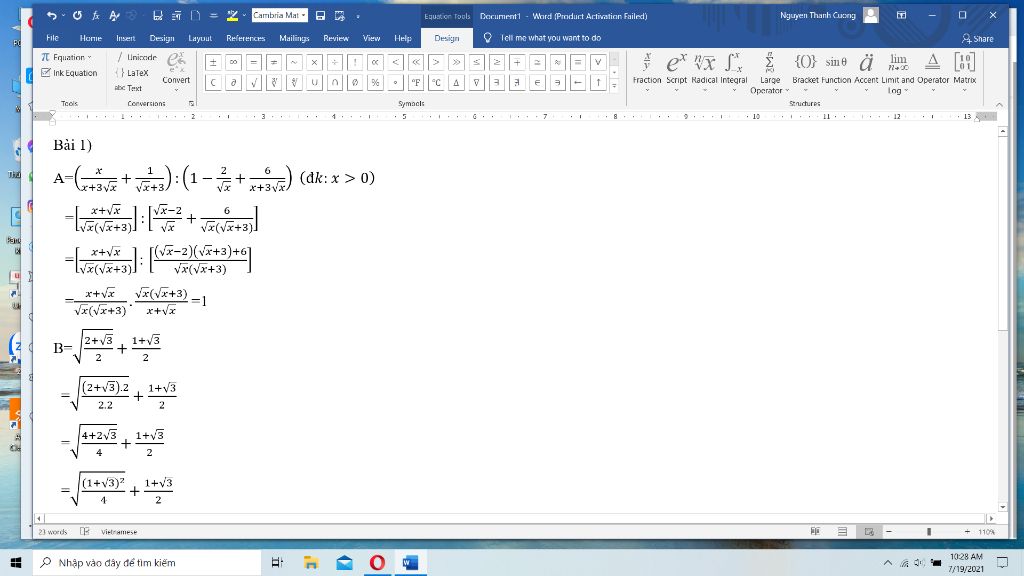Click the text highlight color icon
1024x576 pixels.
(232, 15)
